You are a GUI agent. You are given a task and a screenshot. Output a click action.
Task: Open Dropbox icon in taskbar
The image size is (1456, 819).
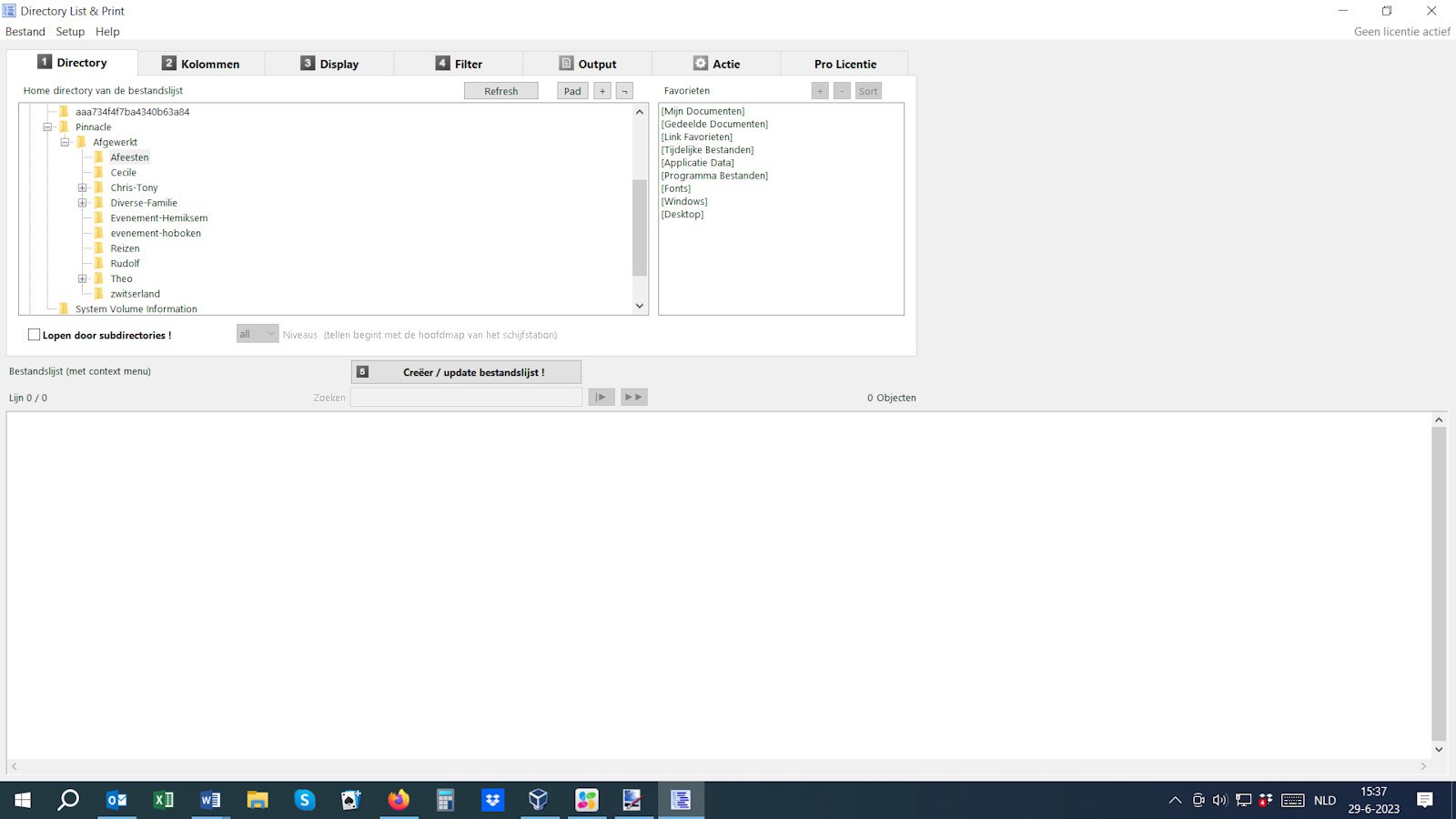click(492, 800)
